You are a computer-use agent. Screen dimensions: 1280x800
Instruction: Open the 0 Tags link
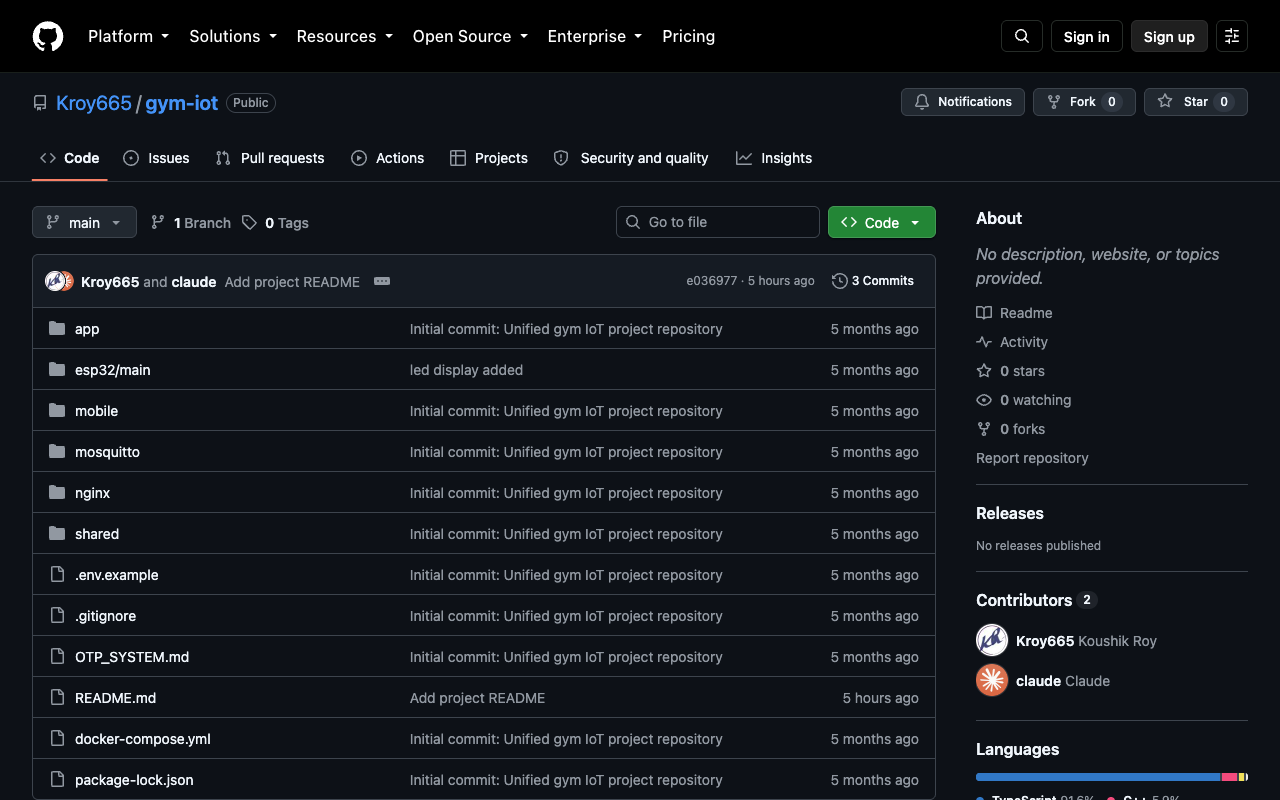tap(276, 223)
